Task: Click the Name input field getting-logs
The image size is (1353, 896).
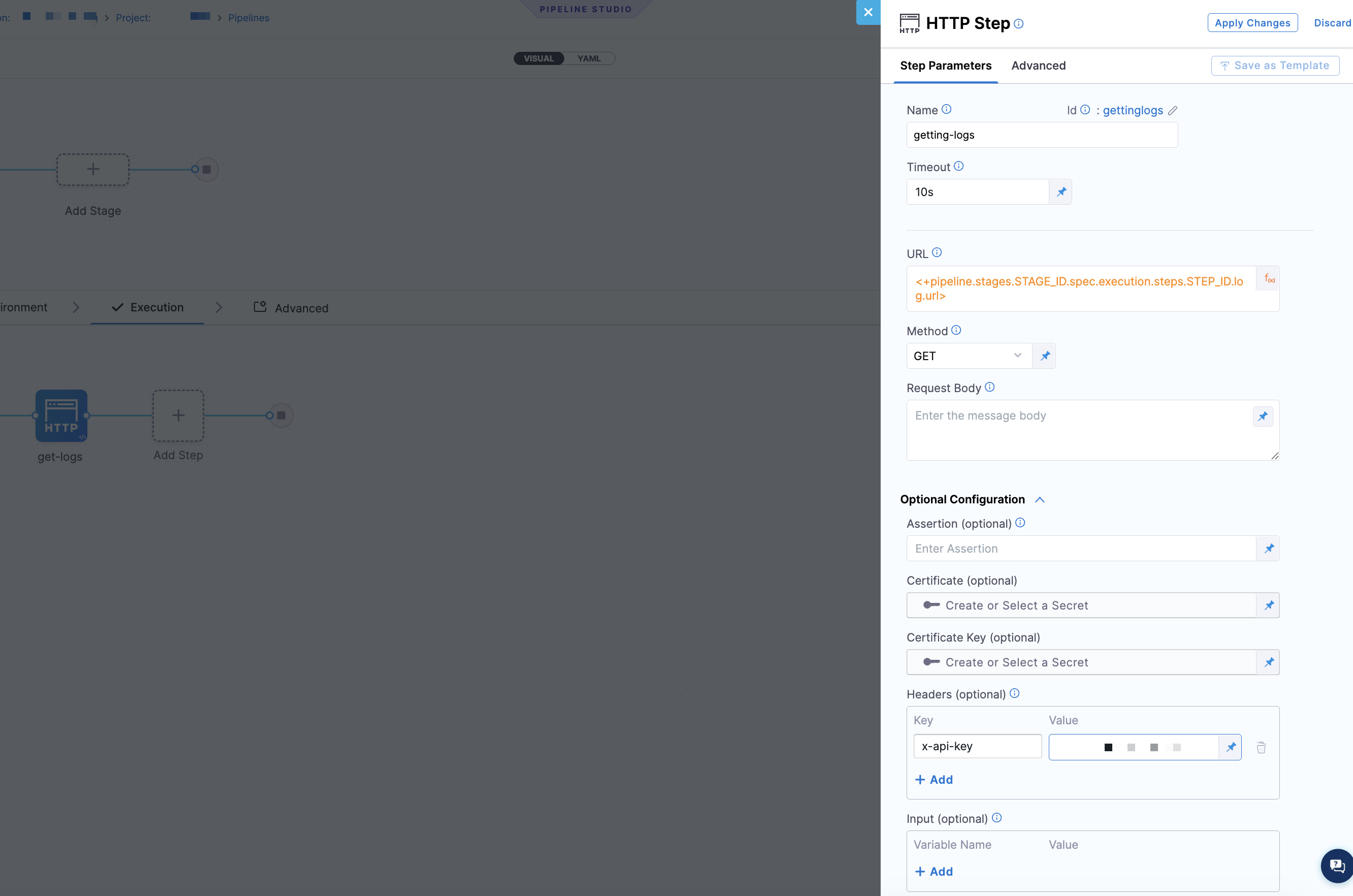Action: (1042, 135)
